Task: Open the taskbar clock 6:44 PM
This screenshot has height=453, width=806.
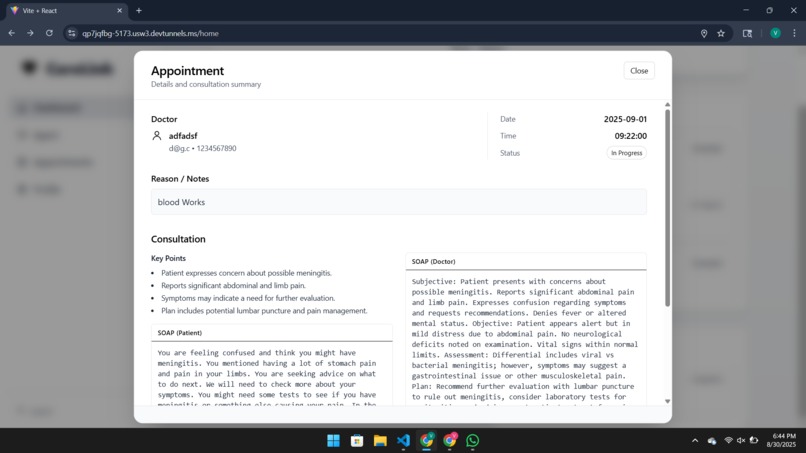Action: coord(781,441)
